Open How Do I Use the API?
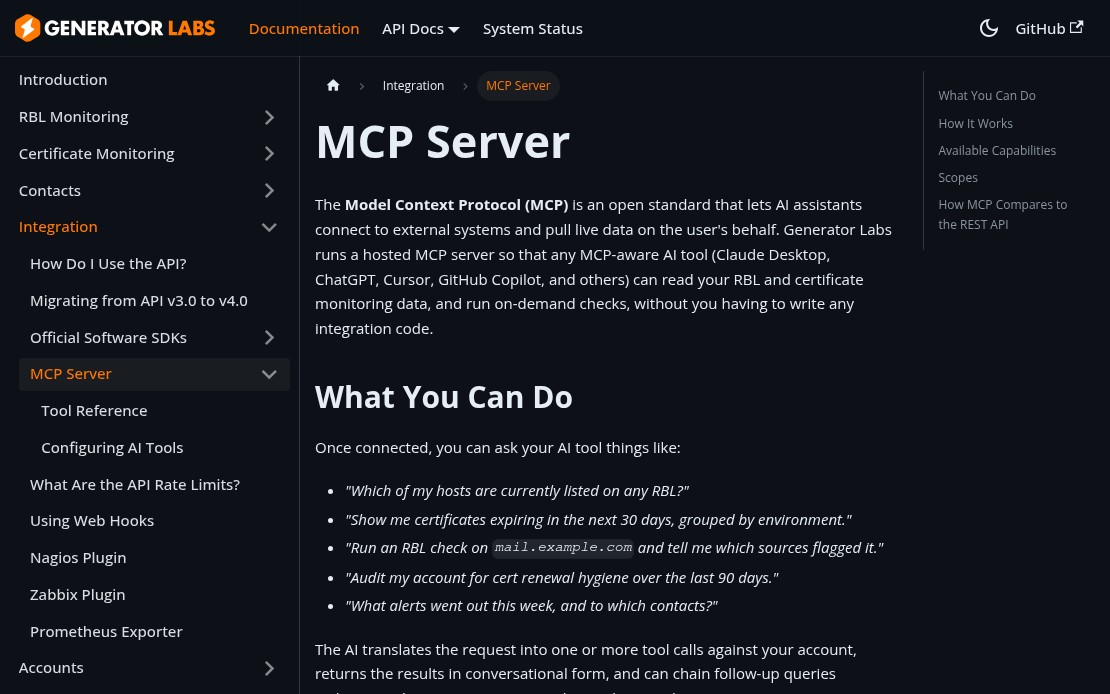1110x694 pixels. [x=108, y=263]
